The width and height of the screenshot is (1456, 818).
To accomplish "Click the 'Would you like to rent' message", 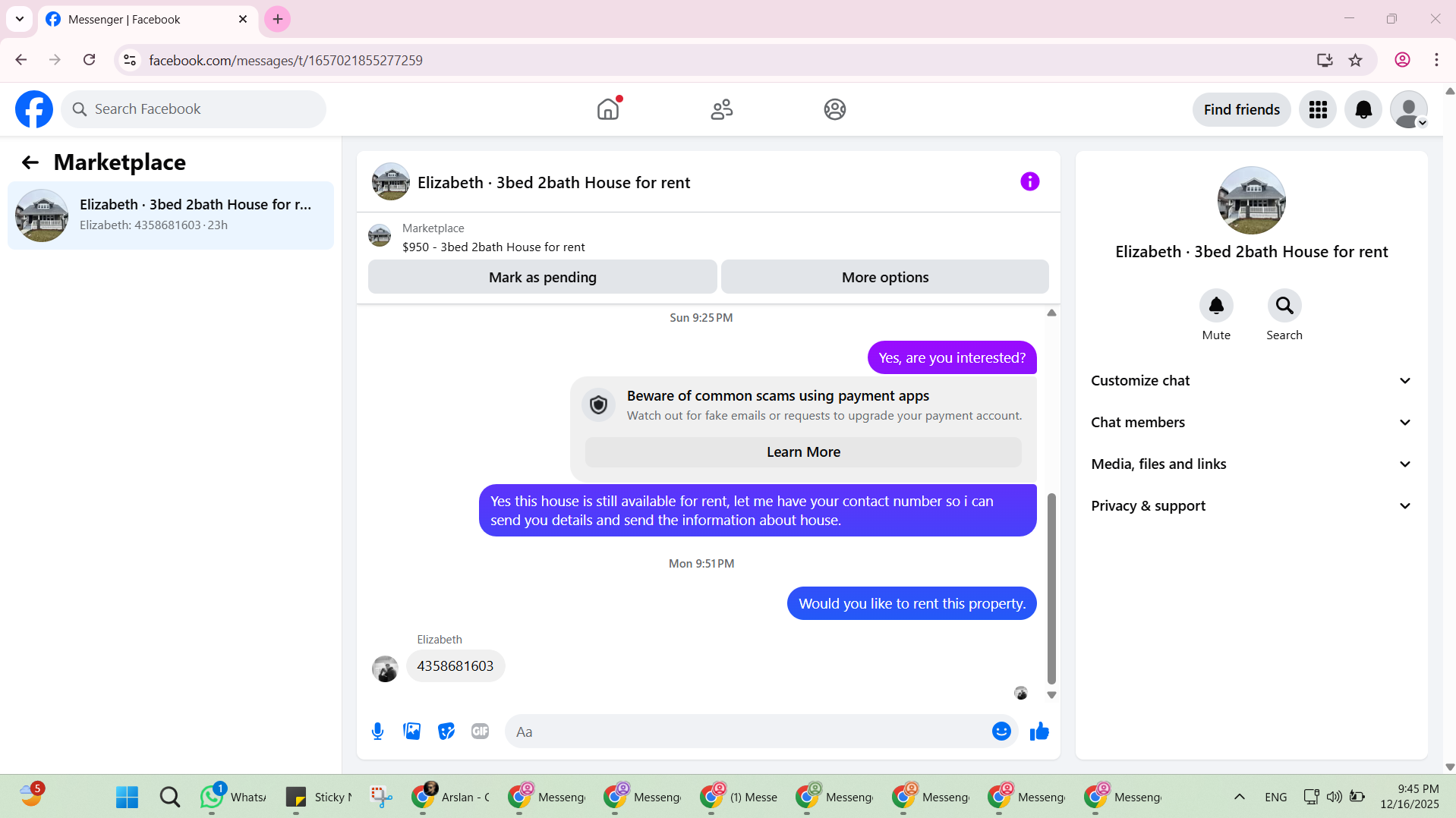I will (912, 604).
